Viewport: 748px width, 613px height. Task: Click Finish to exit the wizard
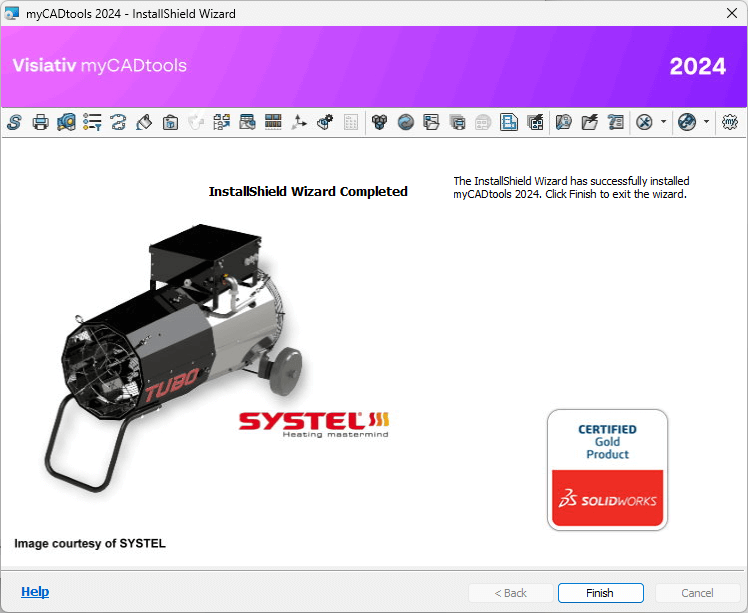click(x=600, y=593)
